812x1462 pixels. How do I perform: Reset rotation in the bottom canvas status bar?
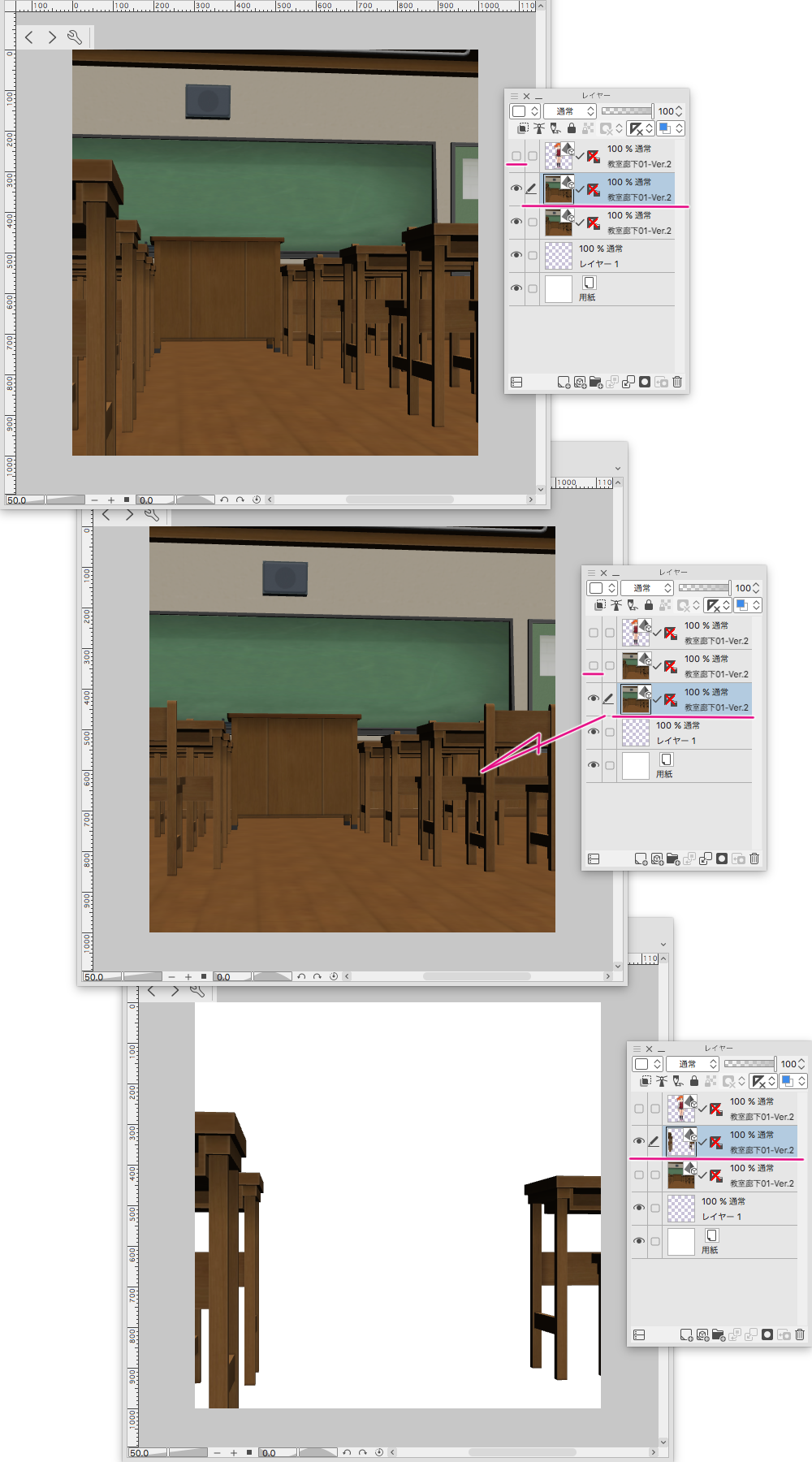(x=379, y=1453)
